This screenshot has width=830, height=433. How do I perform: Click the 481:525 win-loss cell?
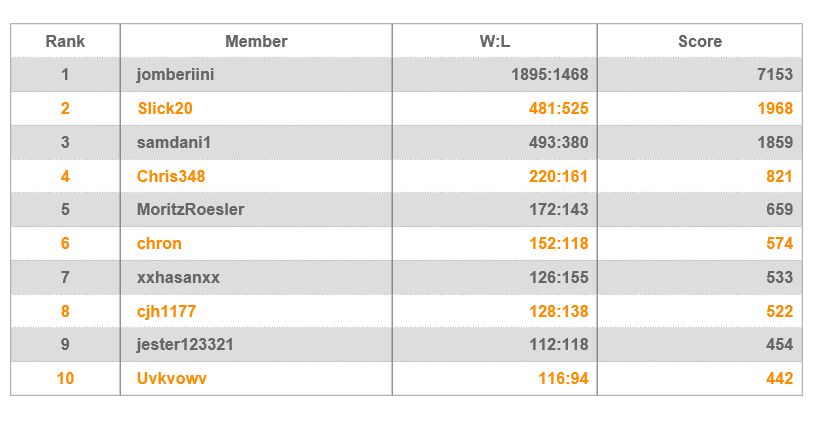[558, 109]
